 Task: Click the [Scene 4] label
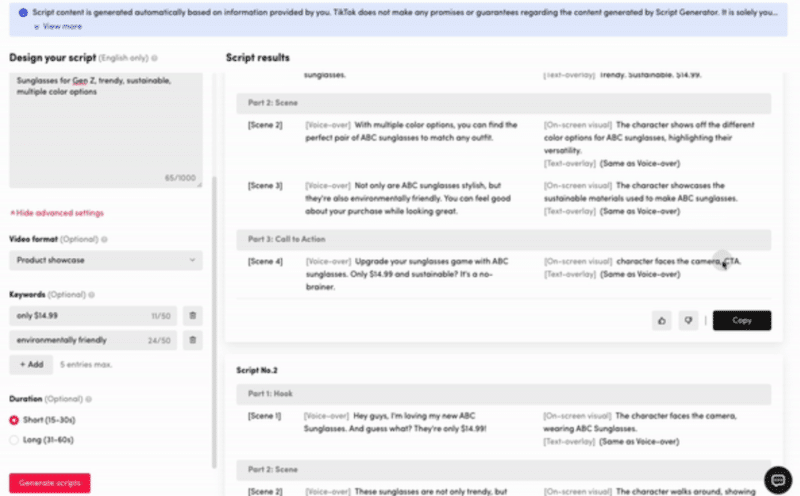point(265,261)
